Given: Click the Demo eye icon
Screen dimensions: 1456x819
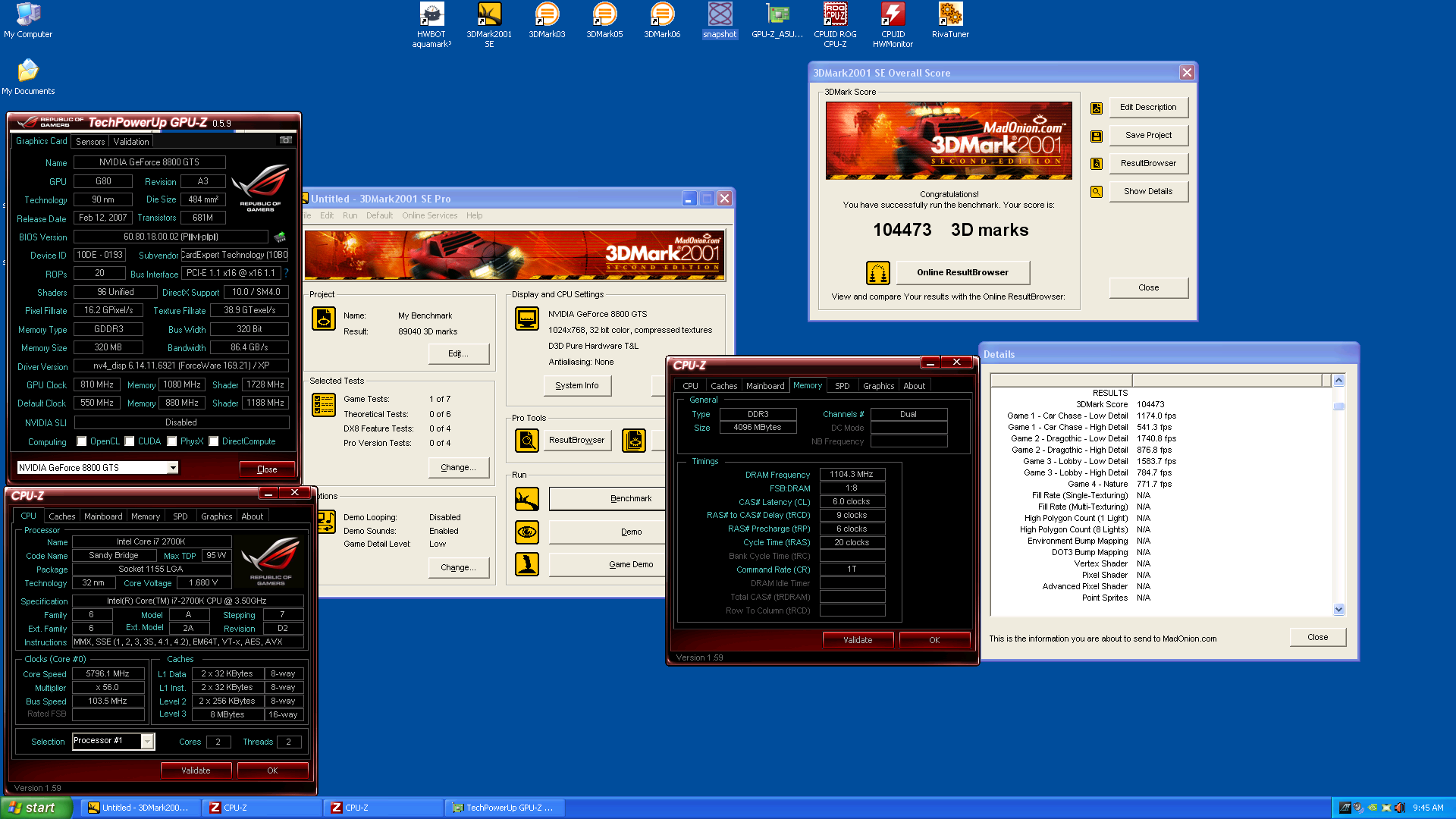Looking at the screenshot, I should click(x=527, y=532).
